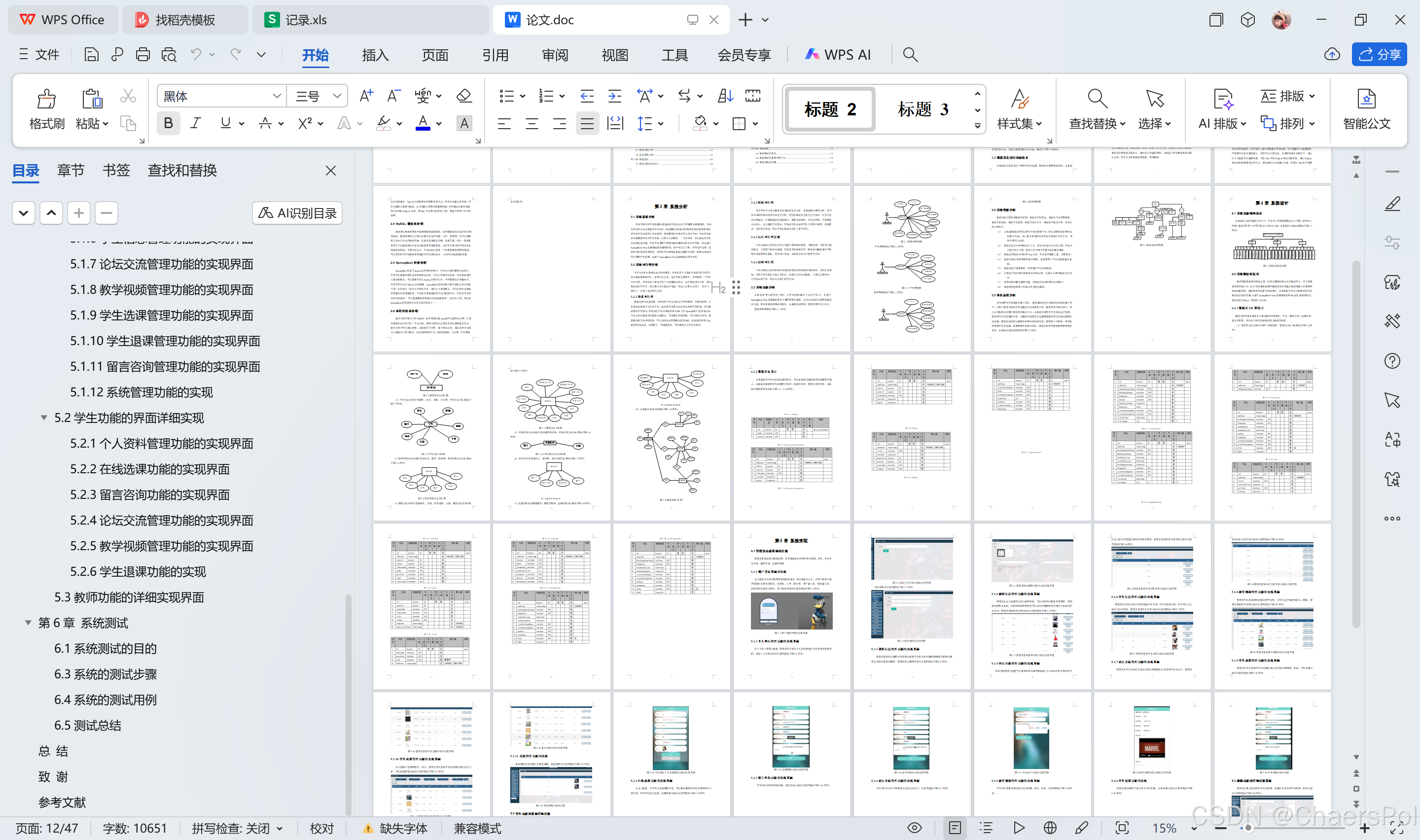Toggle character shading (A box)

[464, 123]
